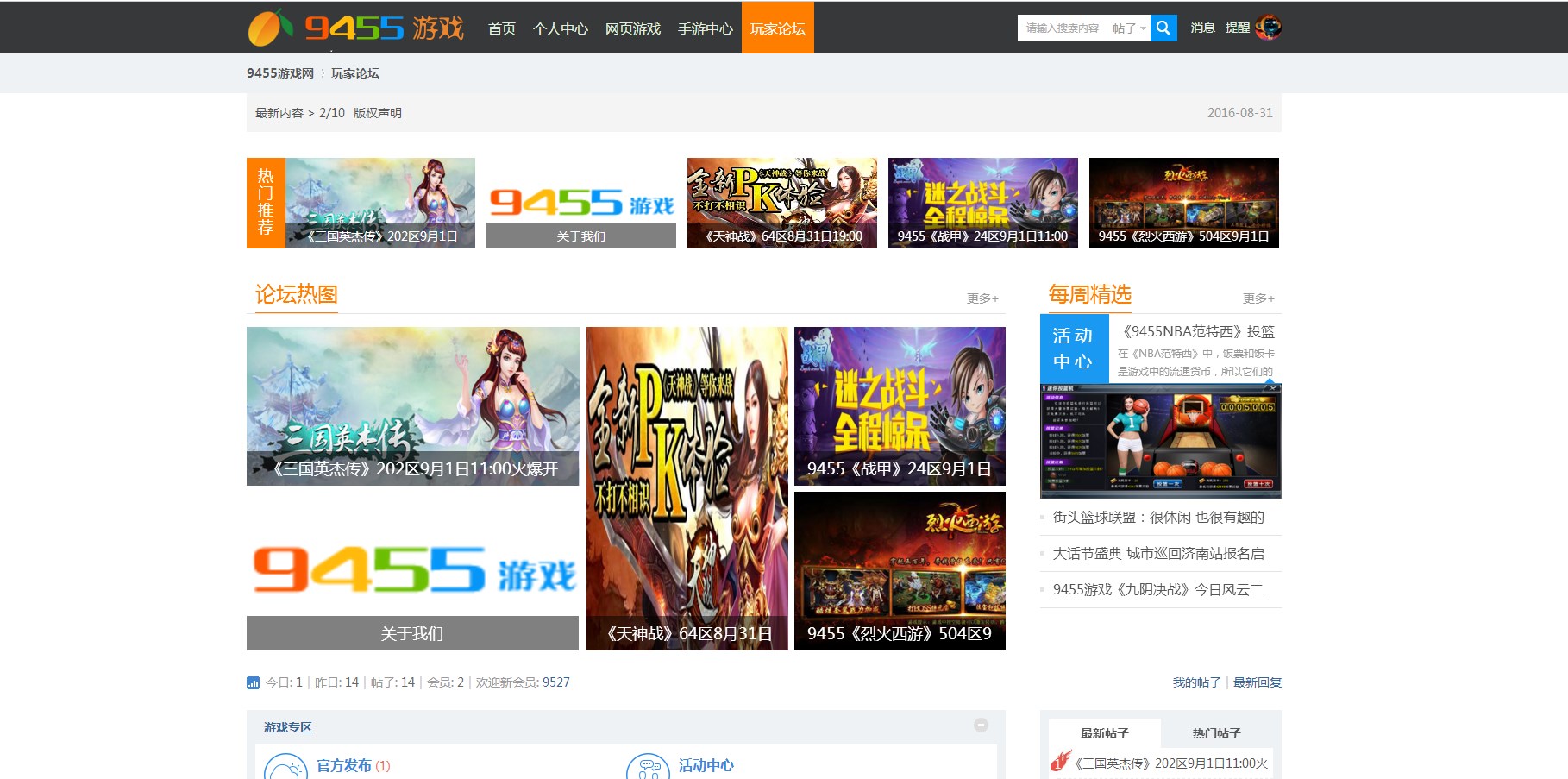Open 烈火西游 504区9月1日 top banner
This screenshot has width=1568, height=779.
[x=1184, y=203]
